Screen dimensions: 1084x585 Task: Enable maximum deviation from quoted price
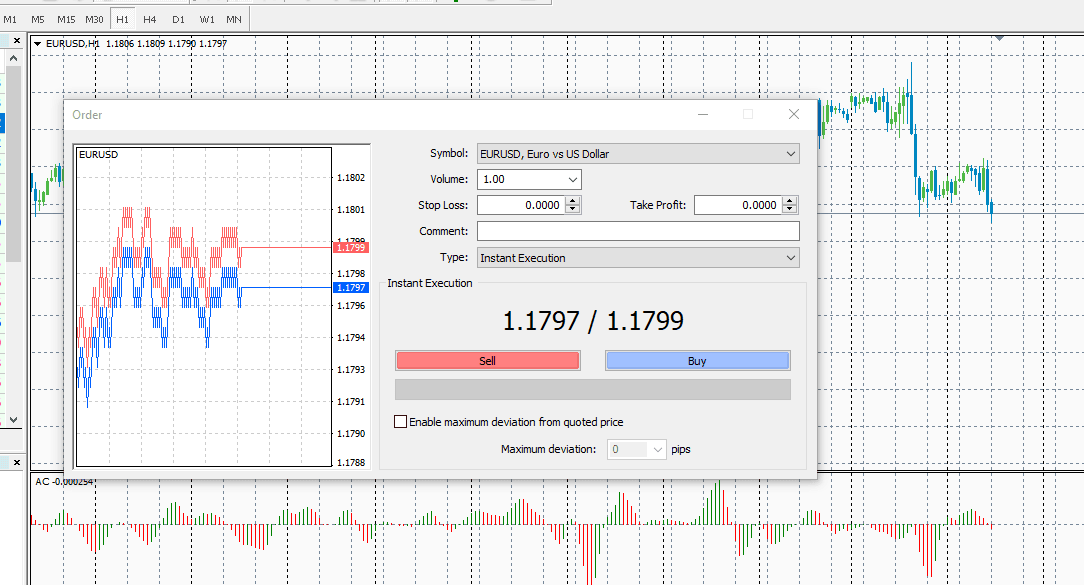pyautogui.click(x=400, y=422)
